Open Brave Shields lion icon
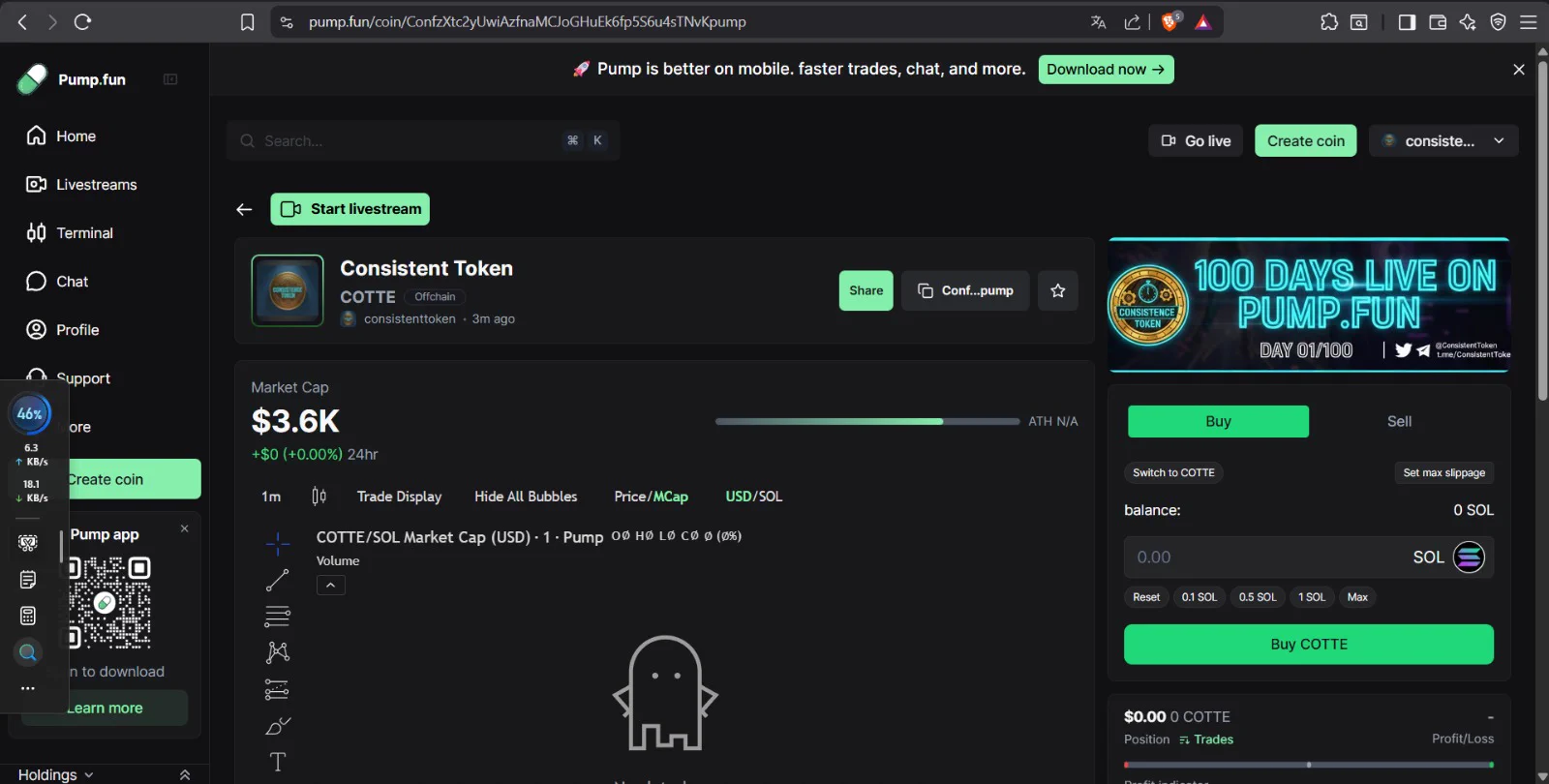Image resolution: width=1549 pixels, height=784 pixels. coord(1171,21)
